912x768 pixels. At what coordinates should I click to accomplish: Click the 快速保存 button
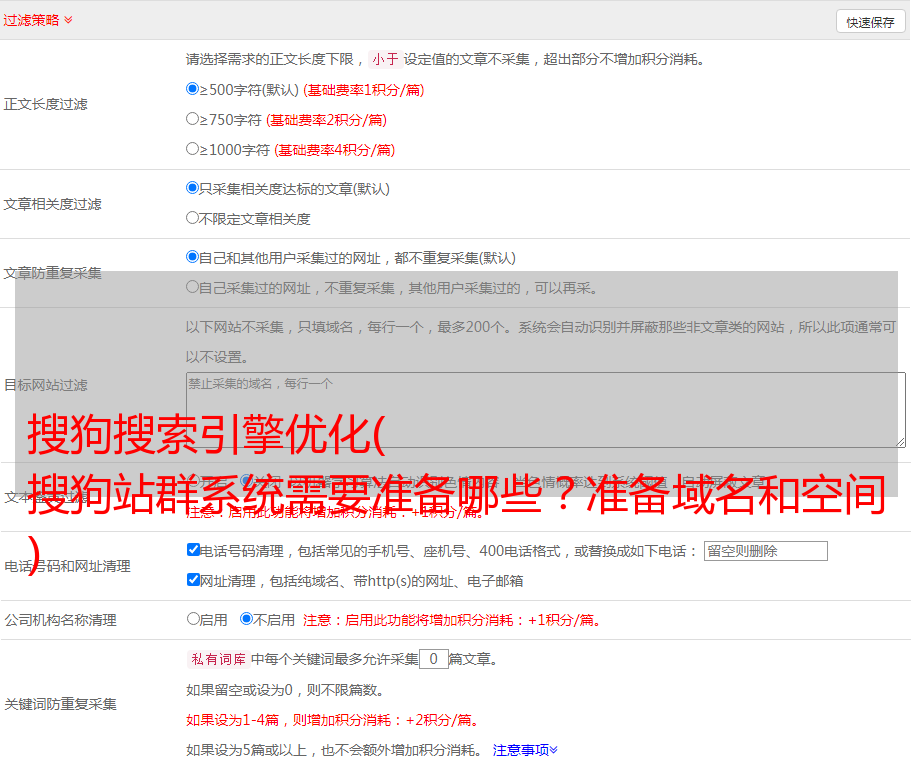(x=870, y=22)
